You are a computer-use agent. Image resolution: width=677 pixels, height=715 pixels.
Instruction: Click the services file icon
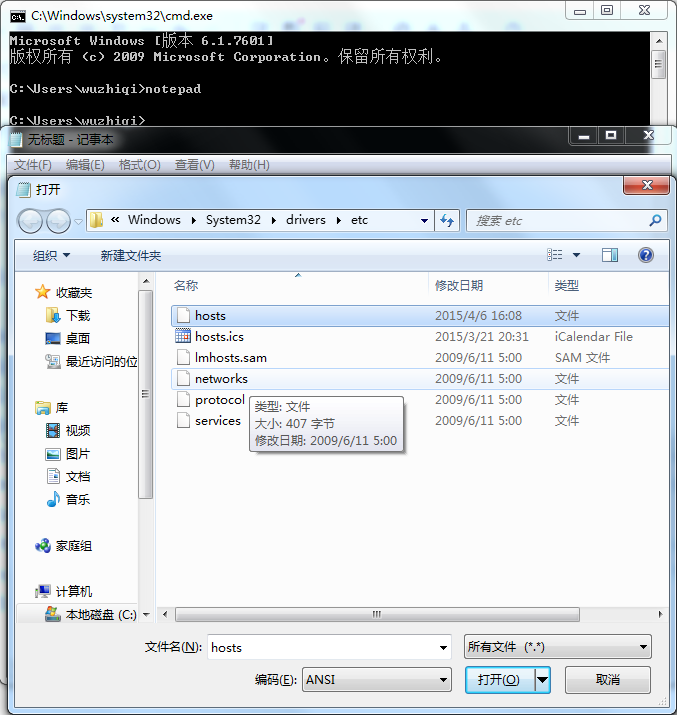click(183, 420)
